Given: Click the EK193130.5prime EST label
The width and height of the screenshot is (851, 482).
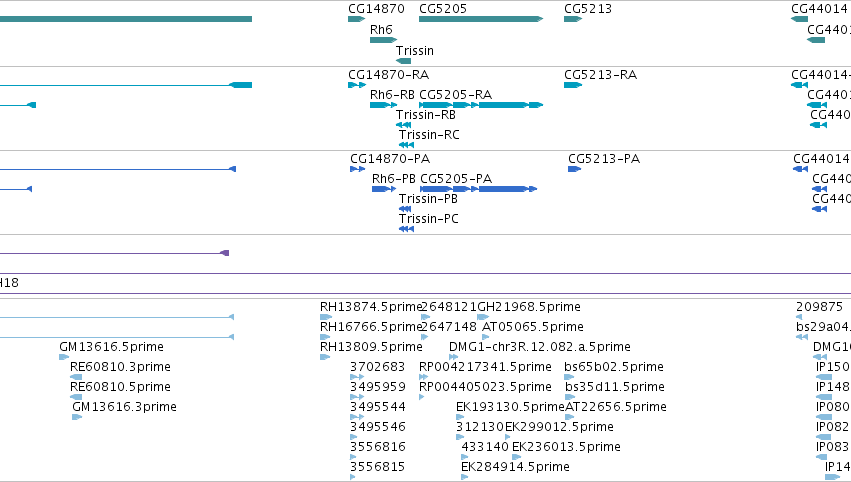Looking at the screenshot, I should pyautogui.click(x=510, y=408).
